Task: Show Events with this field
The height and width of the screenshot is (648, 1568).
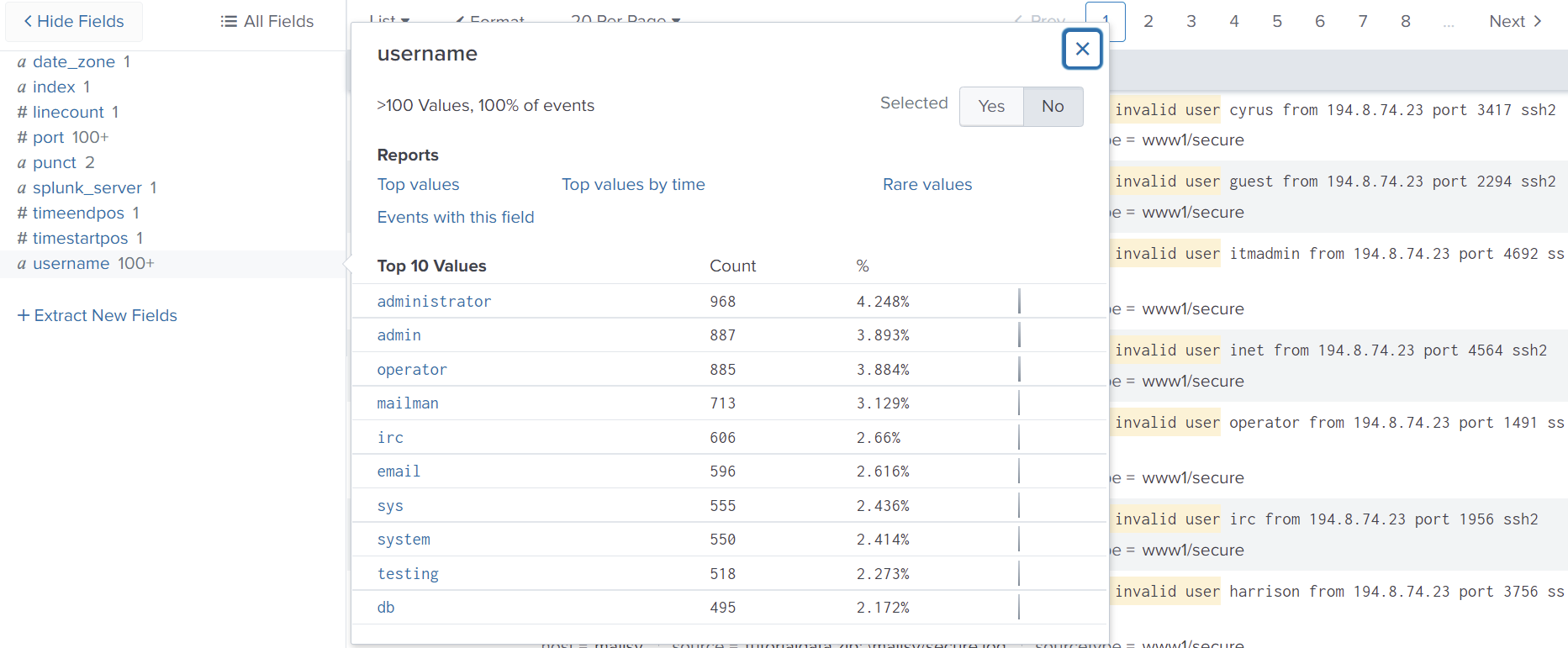Action: [x=455, y=218]
